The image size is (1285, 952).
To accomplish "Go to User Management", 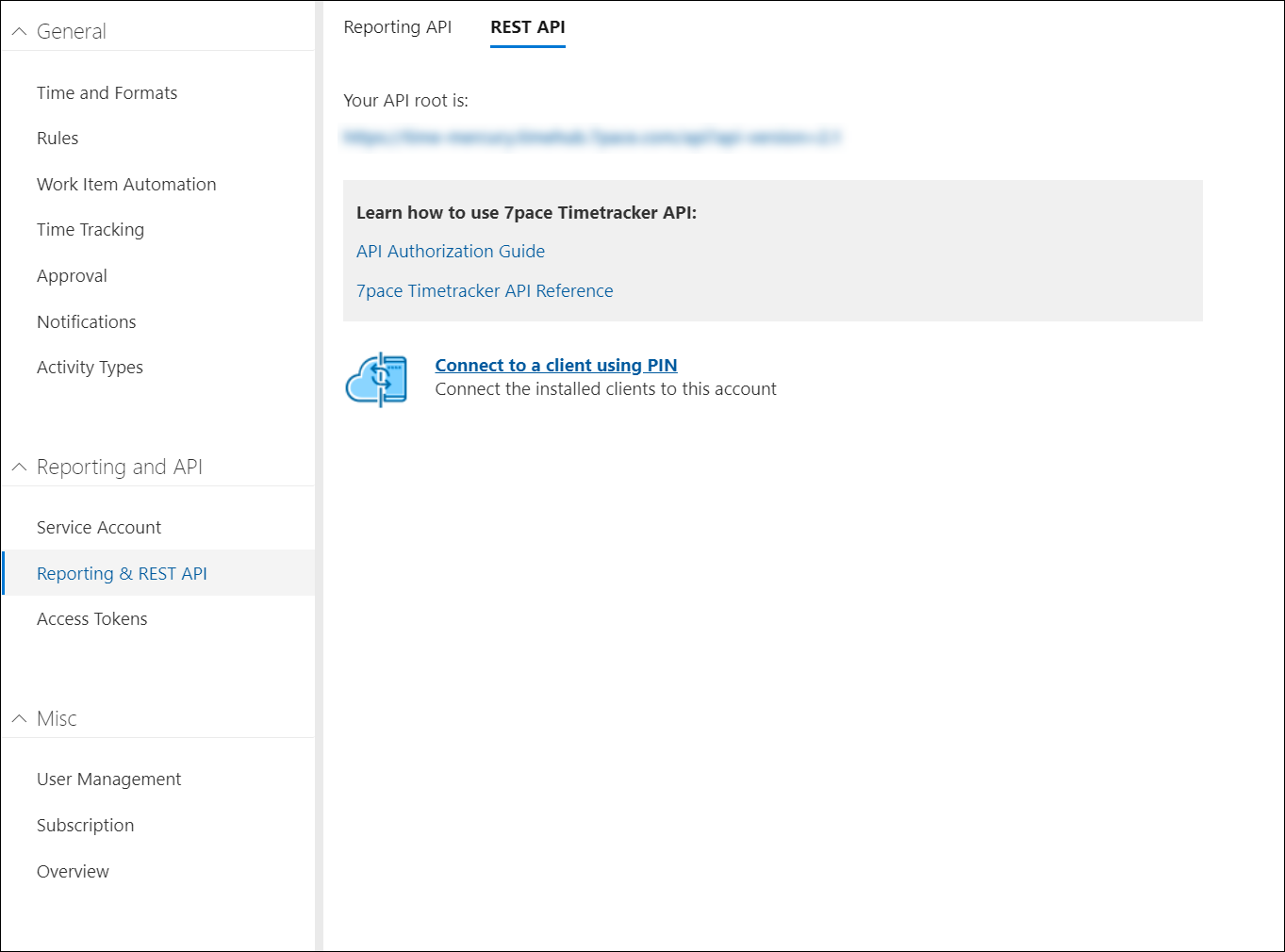I will pyautogui.click(x=109, y=780).
